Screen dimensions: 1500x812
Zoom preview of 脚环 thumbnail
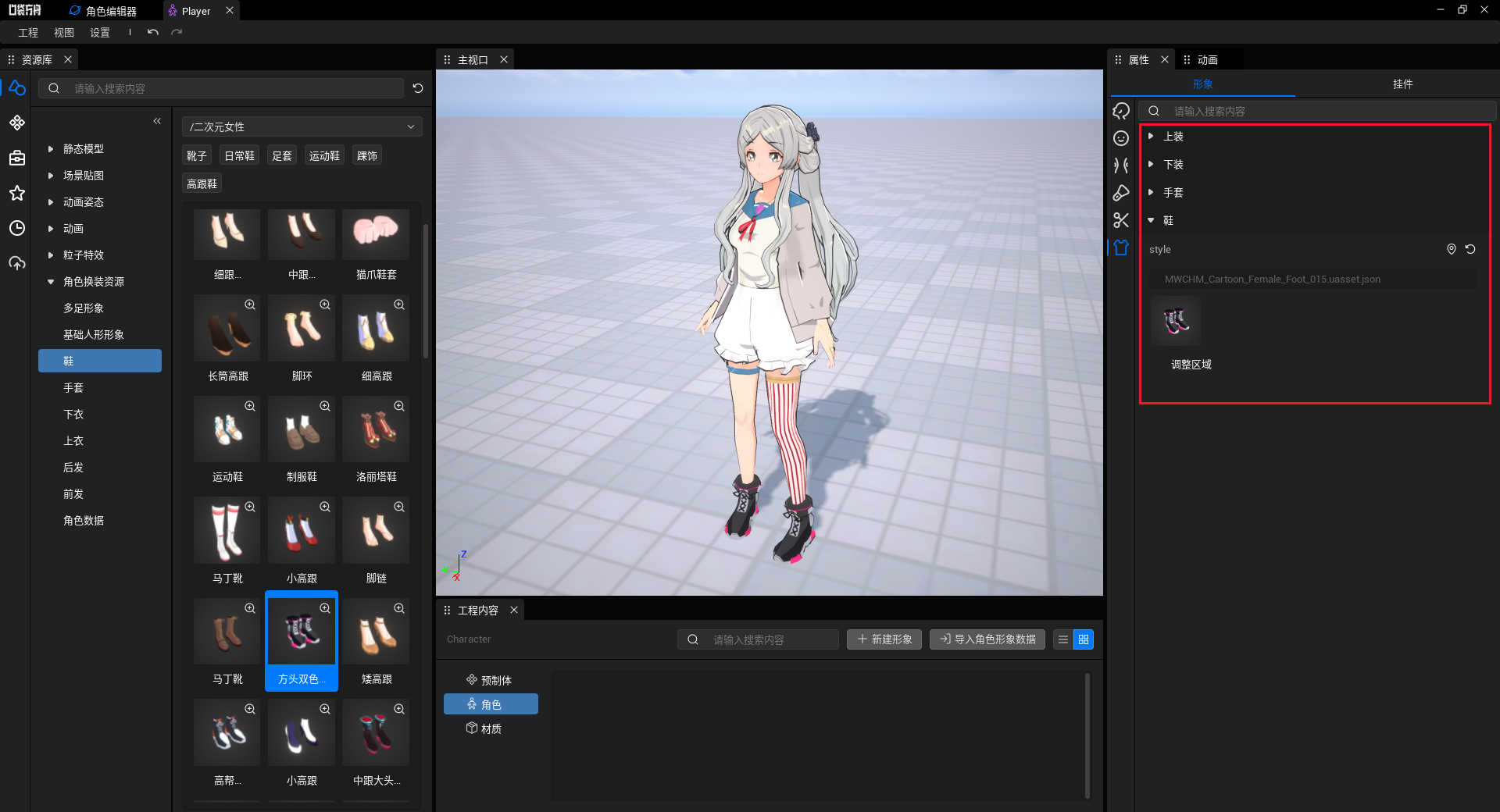(x=325, y=304)
